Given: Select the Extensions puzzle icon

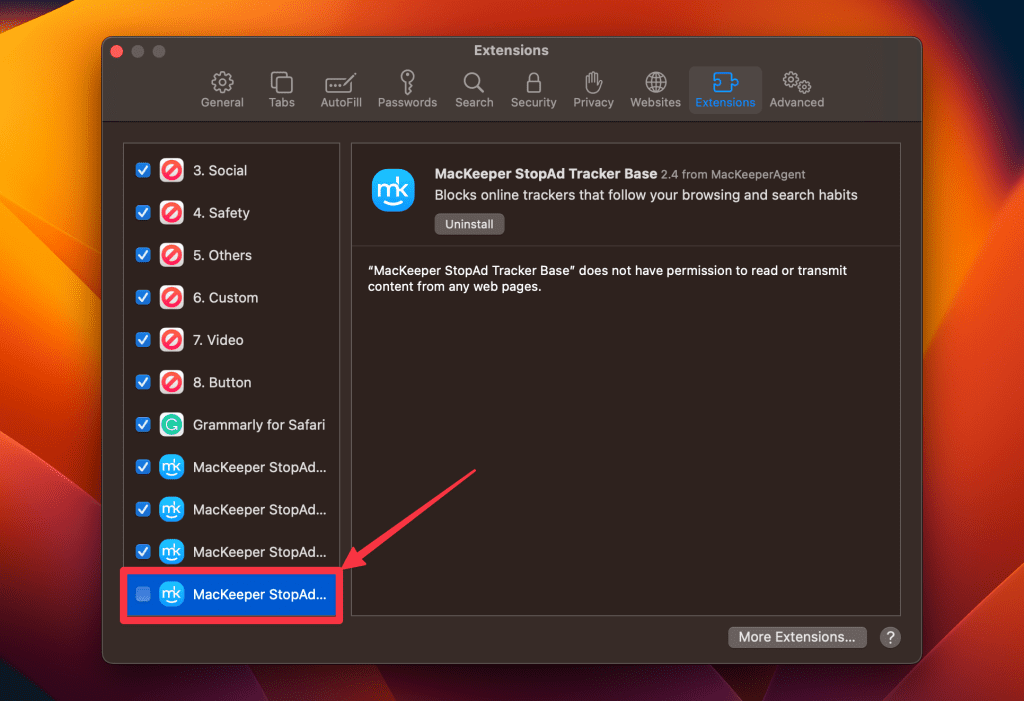Looking at the screenshot, I should pyautogui.click(x=725, y=83).
